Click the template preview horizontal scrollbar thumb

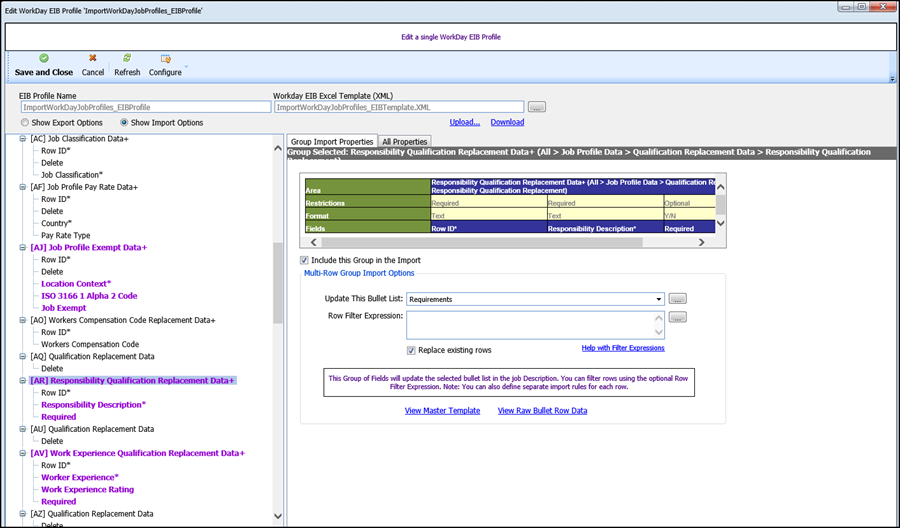point(482,242)
